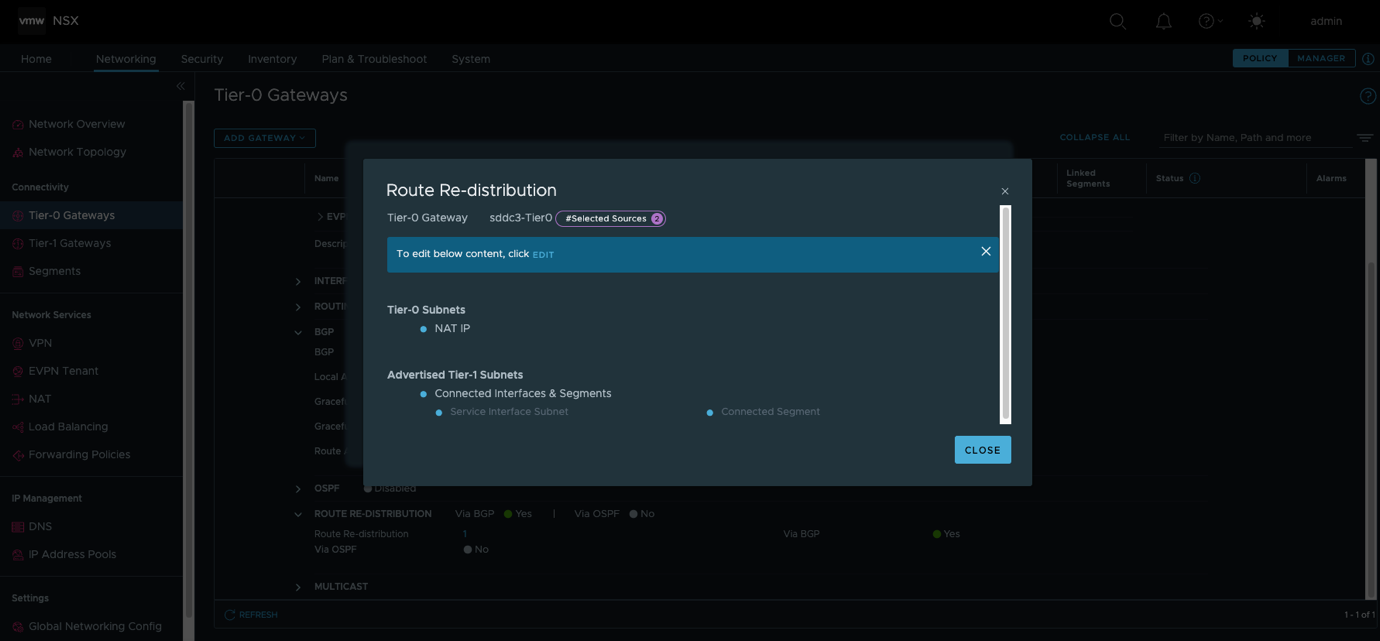Expand the OSPF section
The height and width of the screenshot is (641, 1380).
point(298,489)
